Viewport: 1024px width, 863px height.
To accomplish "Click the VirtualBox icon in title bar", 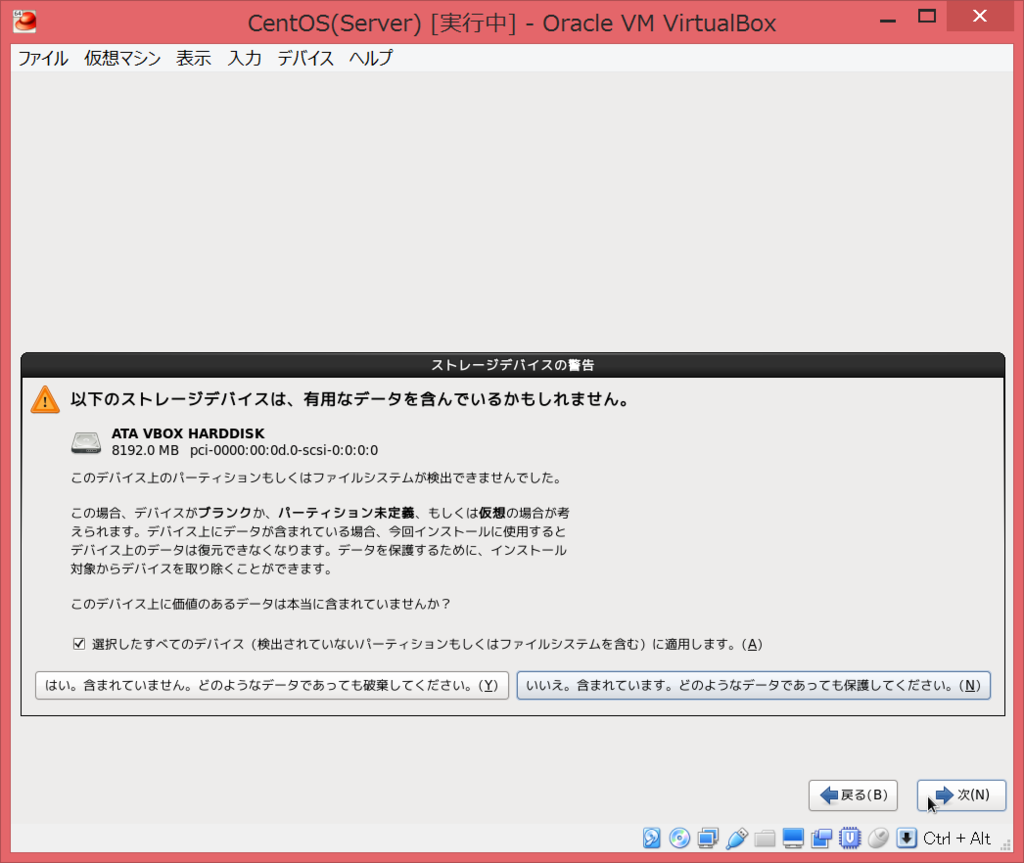I will [x=25, y=22].
